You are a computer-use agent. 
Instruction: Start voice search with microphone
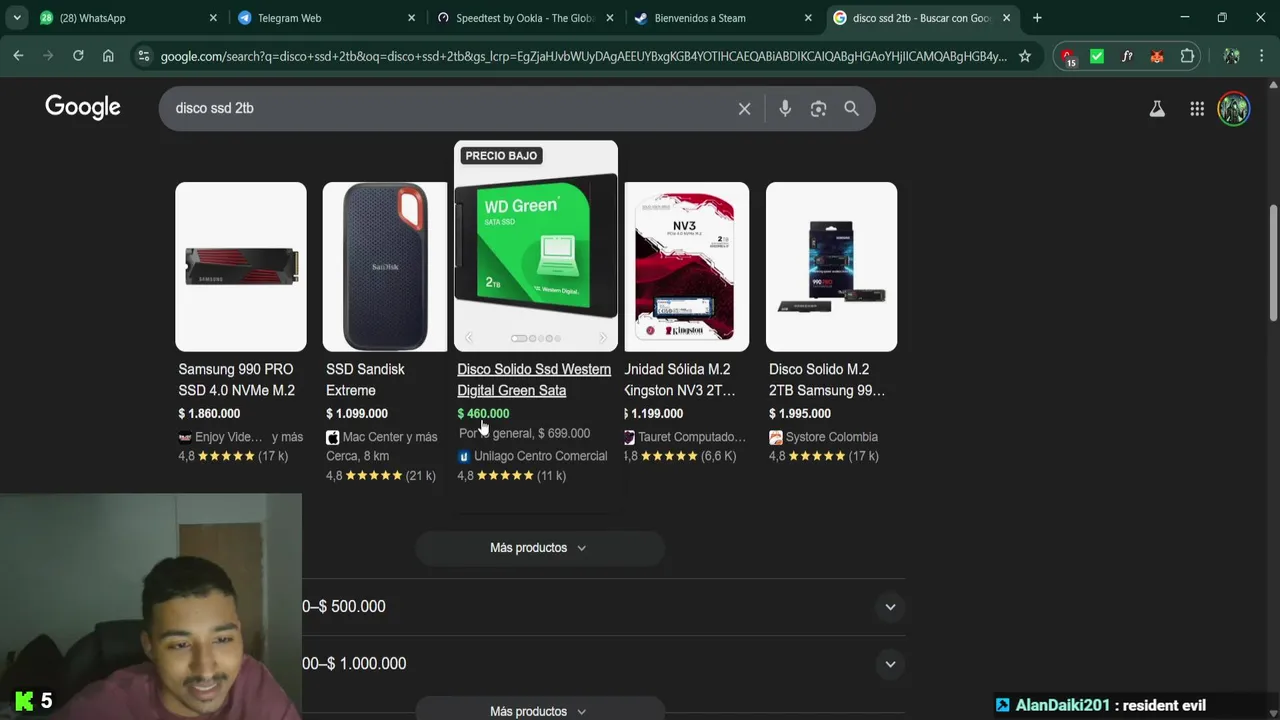pyautogui.click(x=785, y=108)
